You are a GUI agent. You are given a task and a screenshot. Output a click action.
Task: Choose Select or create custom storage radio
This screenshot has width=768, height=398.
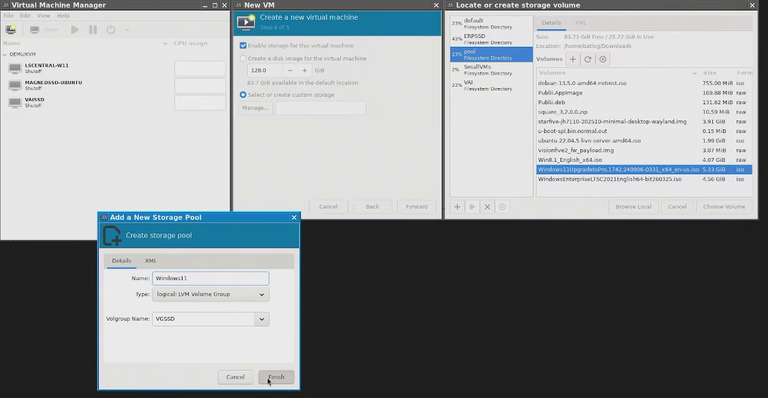(x=243, y=94)
